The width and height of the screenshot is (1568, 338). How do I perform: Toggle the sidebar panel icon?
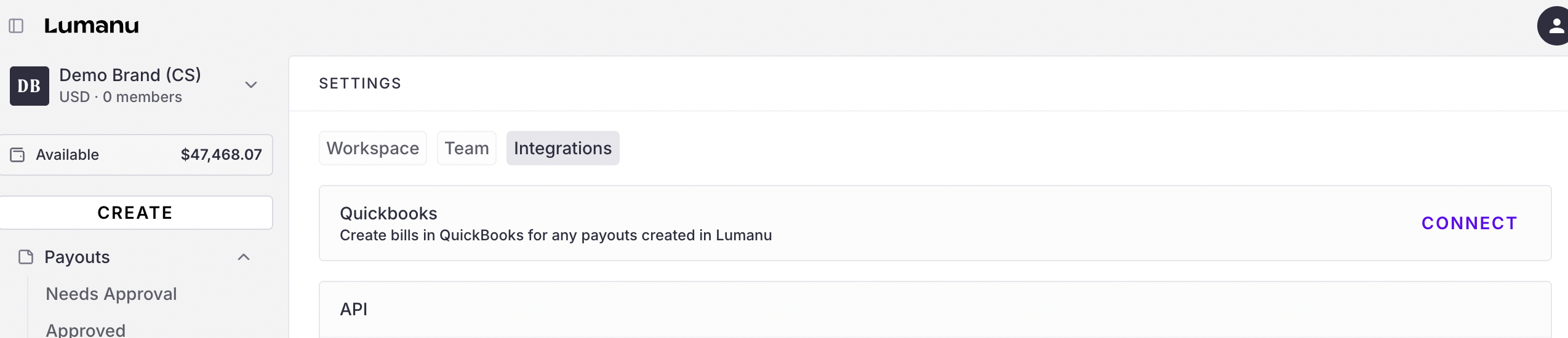click(x=16, y=26)
